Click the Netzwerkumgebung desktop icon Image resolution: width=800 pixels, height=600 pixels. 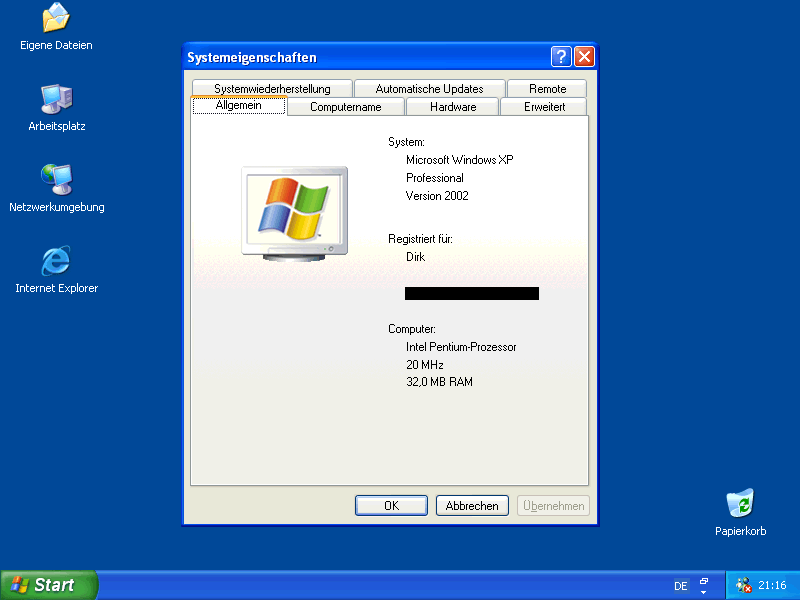point(56,181)
